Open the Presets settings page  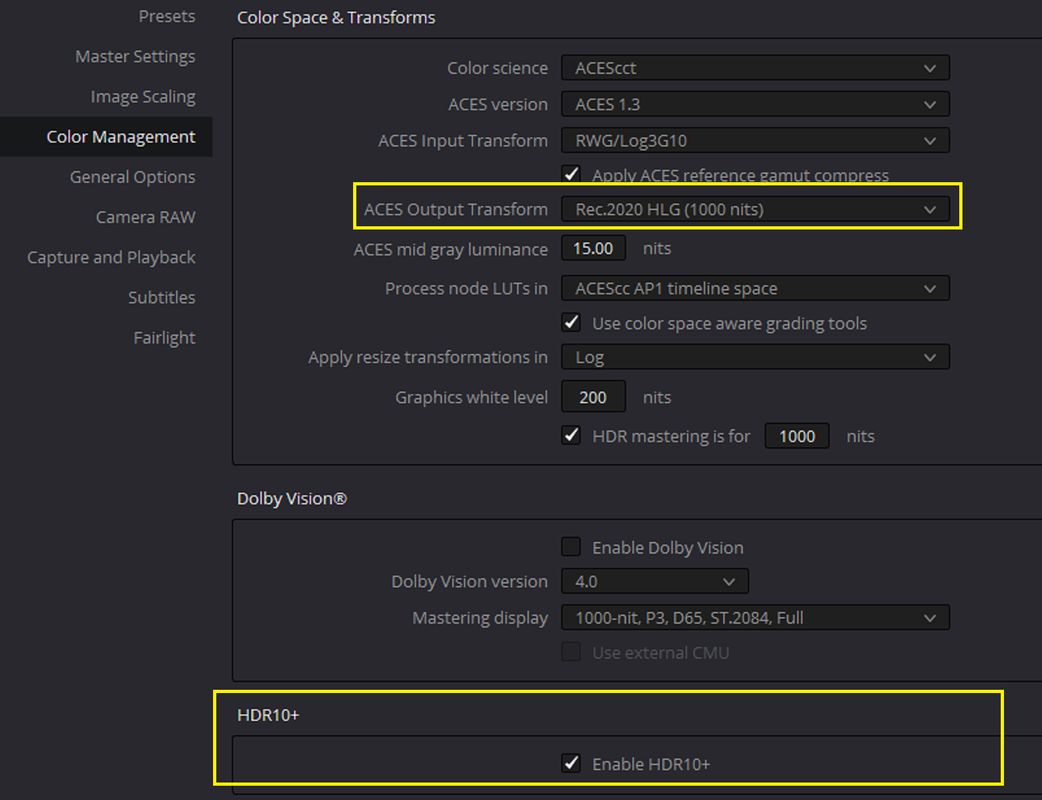point(167,17)
